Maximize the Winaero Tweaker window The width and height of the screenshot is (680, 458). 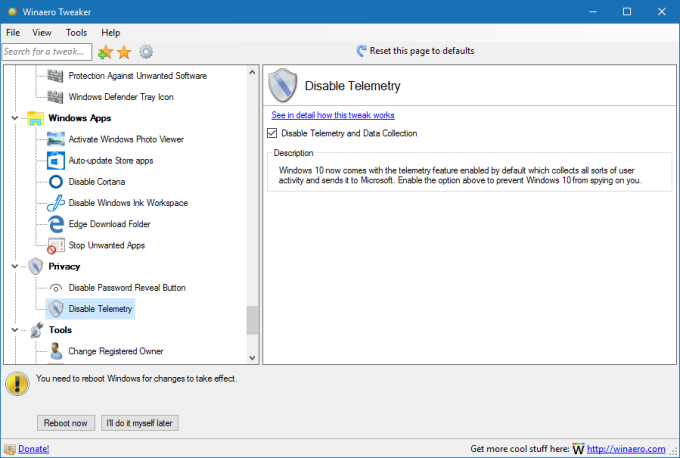[627, 12]
